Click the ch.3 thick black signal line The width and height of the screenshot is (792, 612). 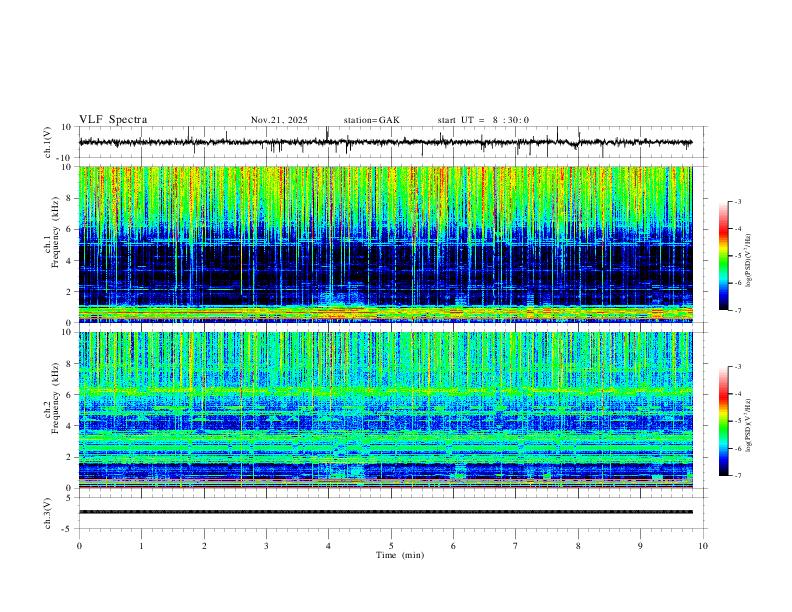pos(385,512)
